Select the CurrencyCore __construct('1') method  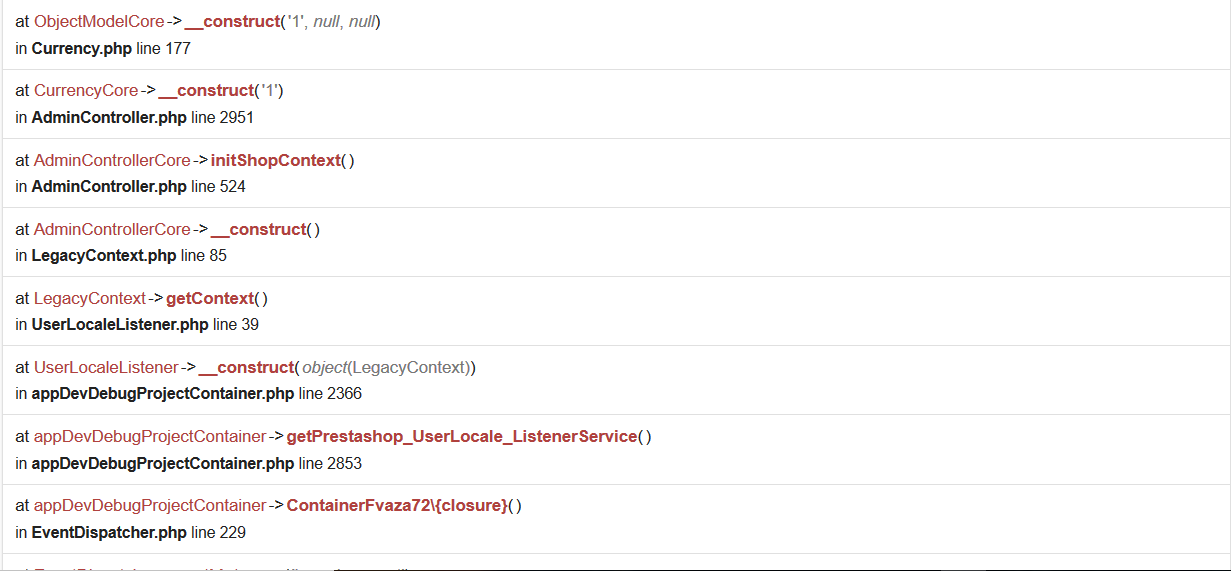tap(207, 90)
